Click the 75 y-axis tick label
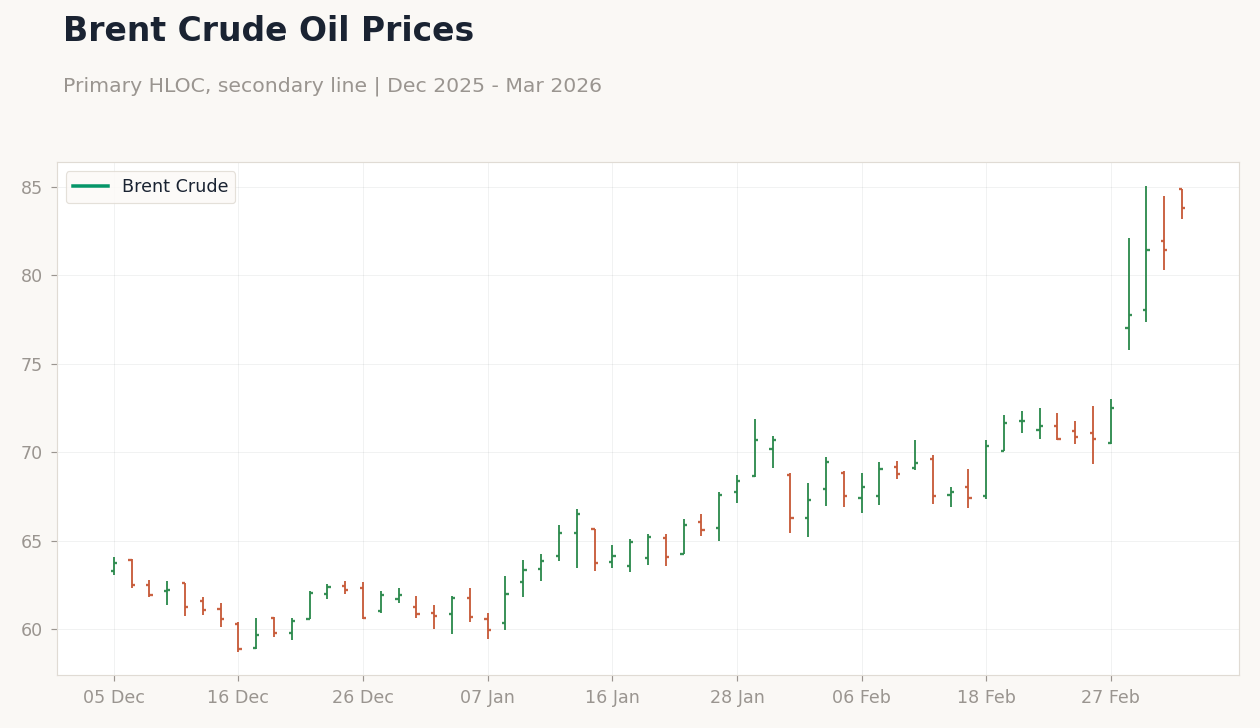1260x728 pixels. click(32, 365)
